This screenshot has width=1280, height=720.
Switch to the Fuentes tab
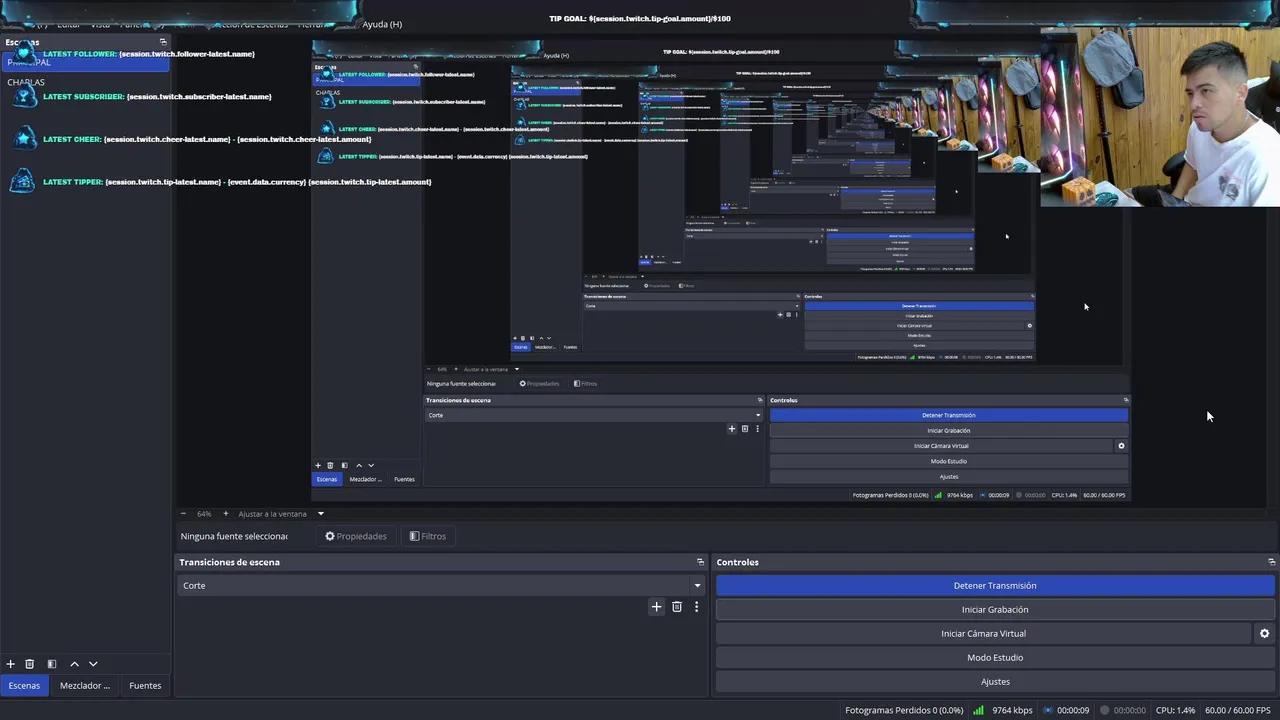[x=145, y=686]
